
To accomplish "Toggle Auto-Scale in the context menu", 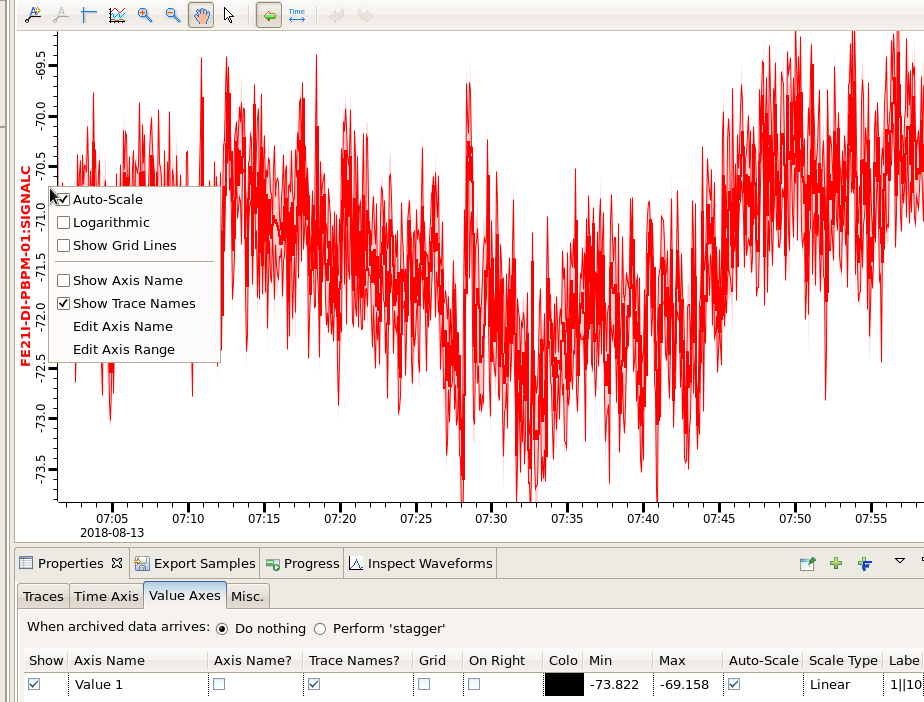I will [134, 199].
